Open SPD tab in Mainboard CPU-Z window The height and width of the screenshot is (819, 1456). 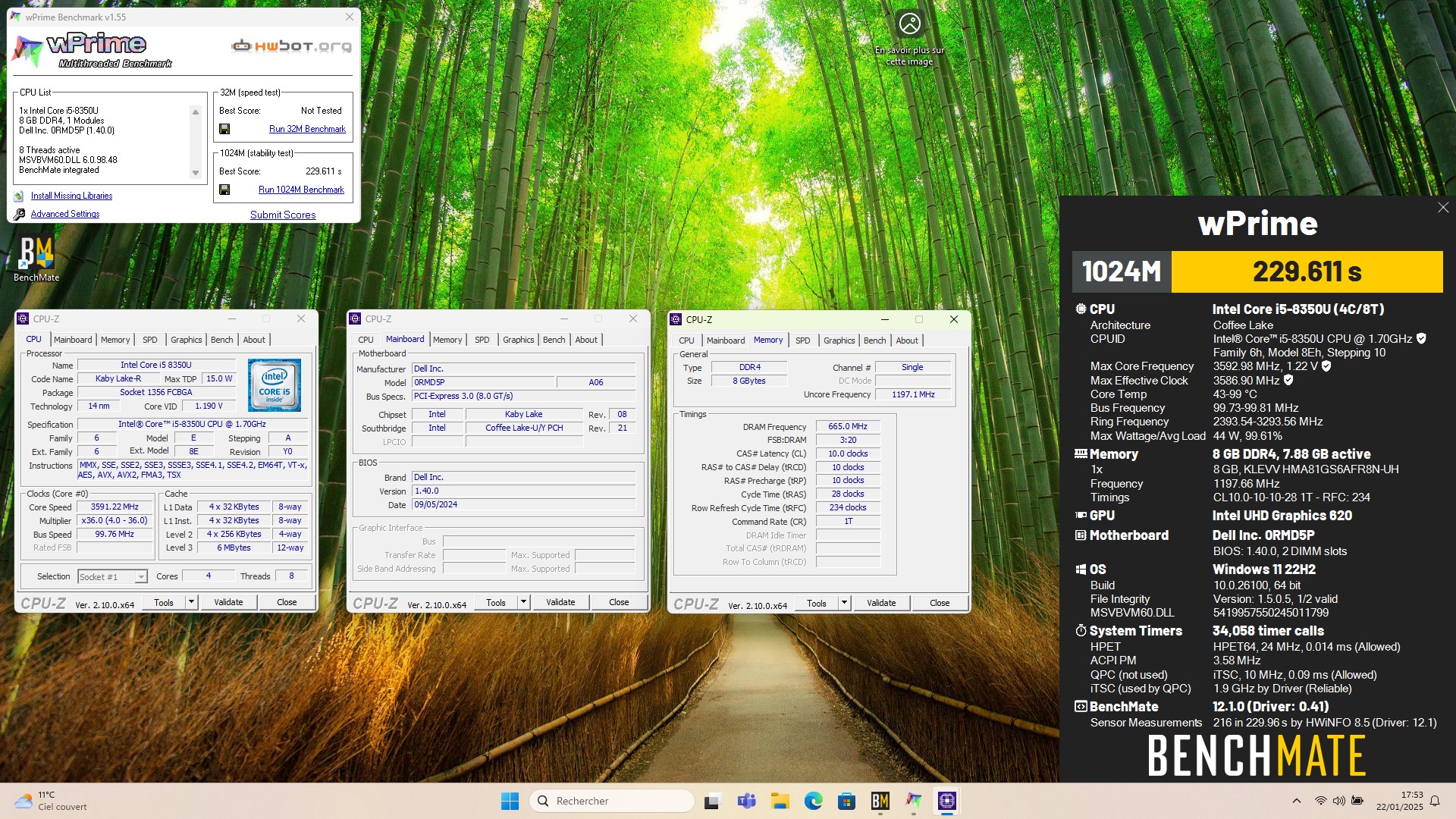[x=482, y=340]
